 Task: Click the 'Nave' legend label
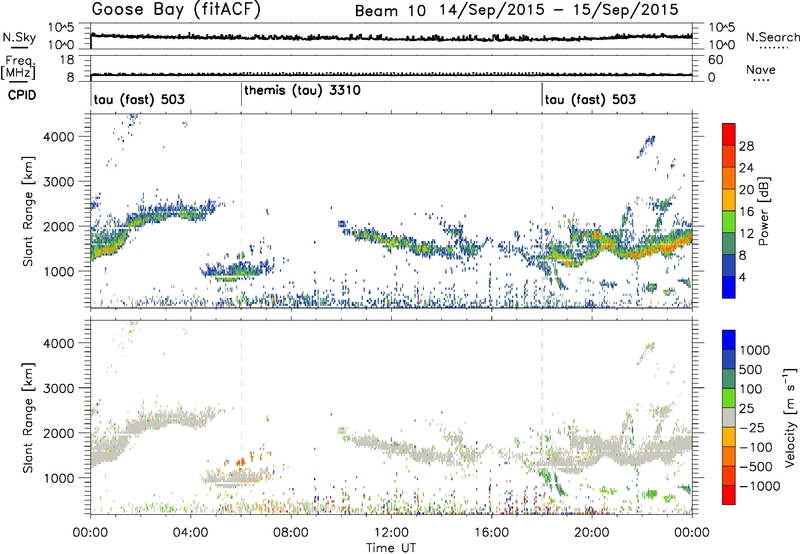pos(760,70)
